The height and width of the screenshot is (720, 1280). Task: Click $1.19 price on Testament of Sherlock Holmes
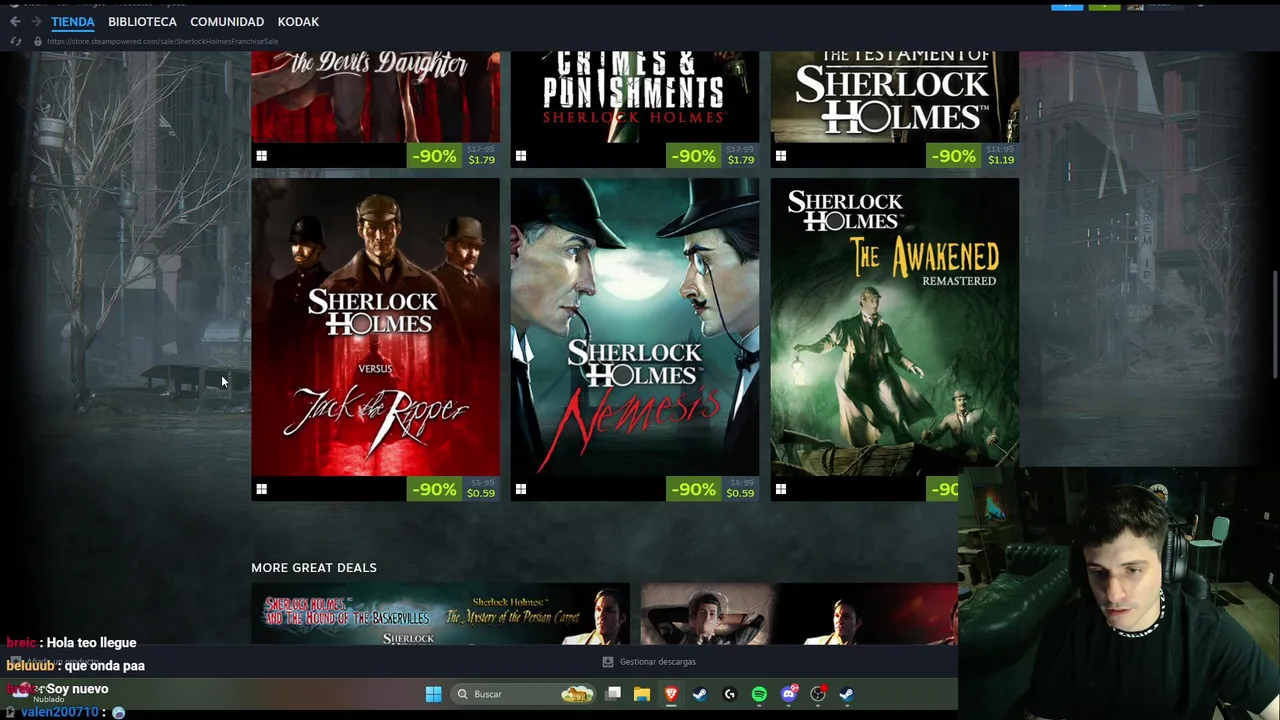point(1001,160)
